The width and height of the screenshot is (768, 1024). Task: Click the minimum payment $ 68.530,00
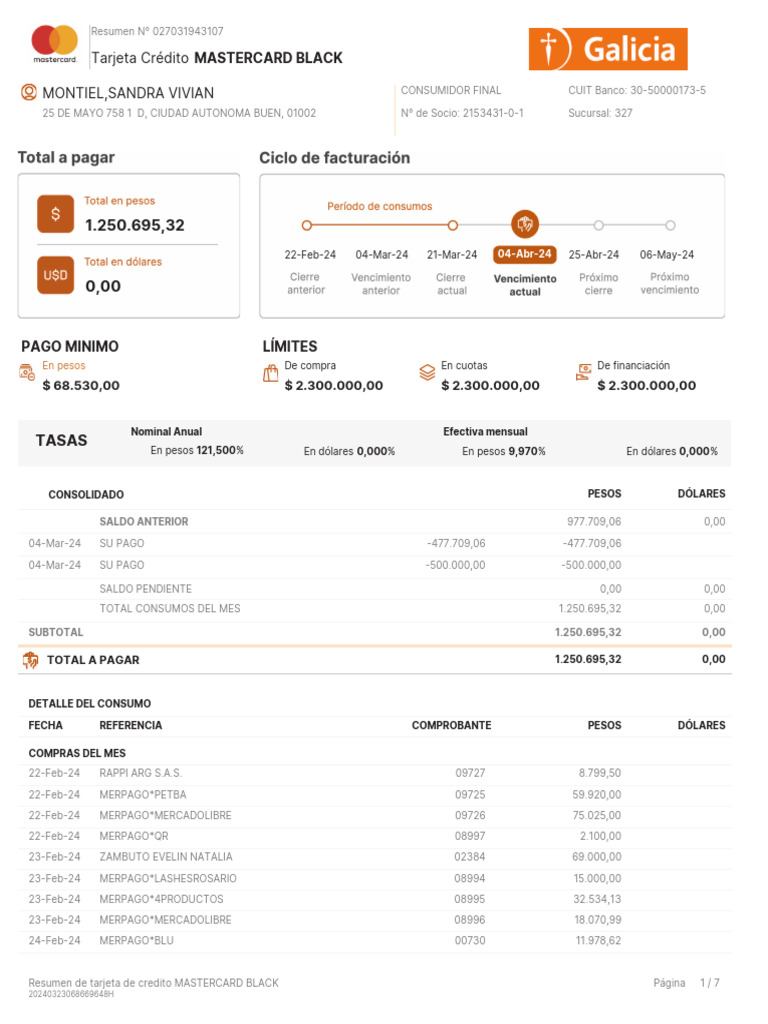click(x=81, y=385)
